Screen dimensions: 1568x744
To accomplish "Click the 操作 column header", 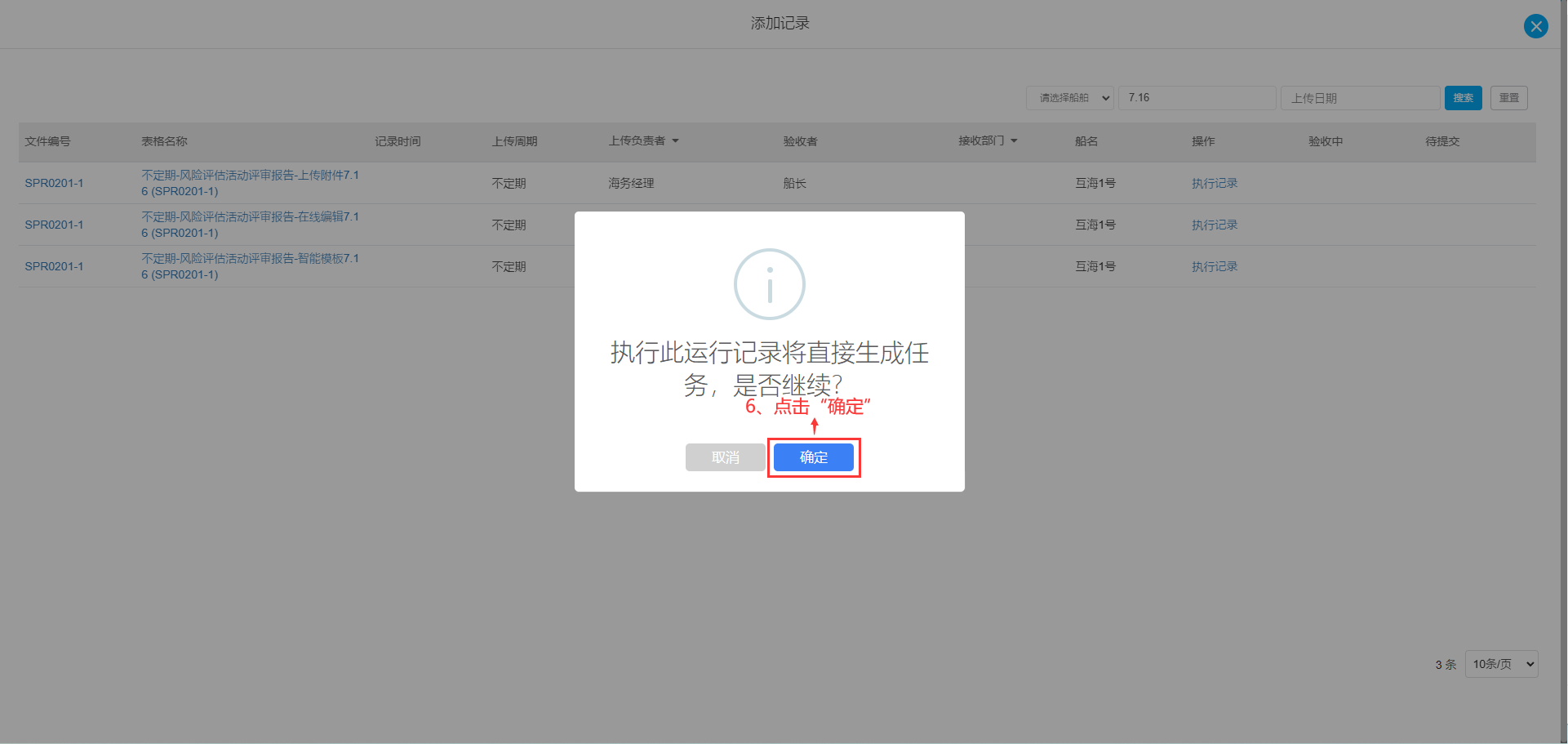I will 1203,141.
